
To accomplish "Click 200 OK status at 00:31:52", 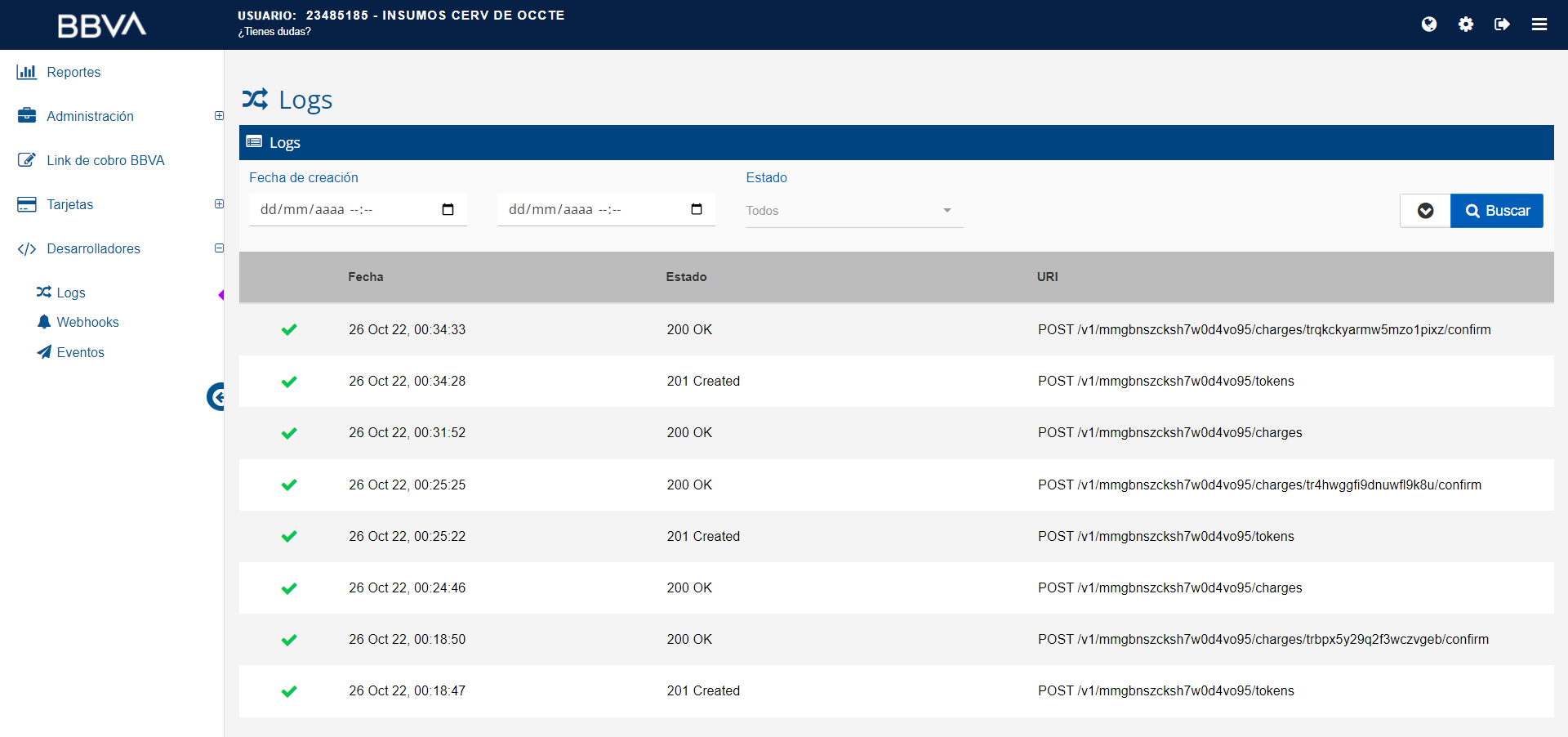I will click(x=689, y=432).
